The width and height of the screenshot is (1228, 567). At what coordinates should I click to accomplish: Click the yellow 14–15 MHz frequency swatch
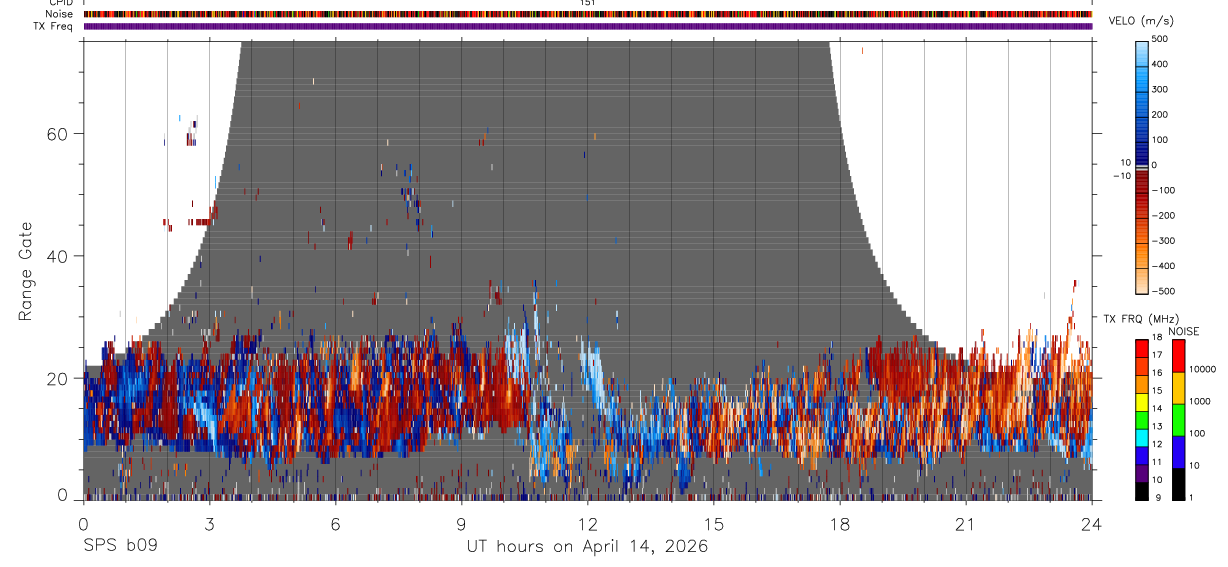point(1141,402)
